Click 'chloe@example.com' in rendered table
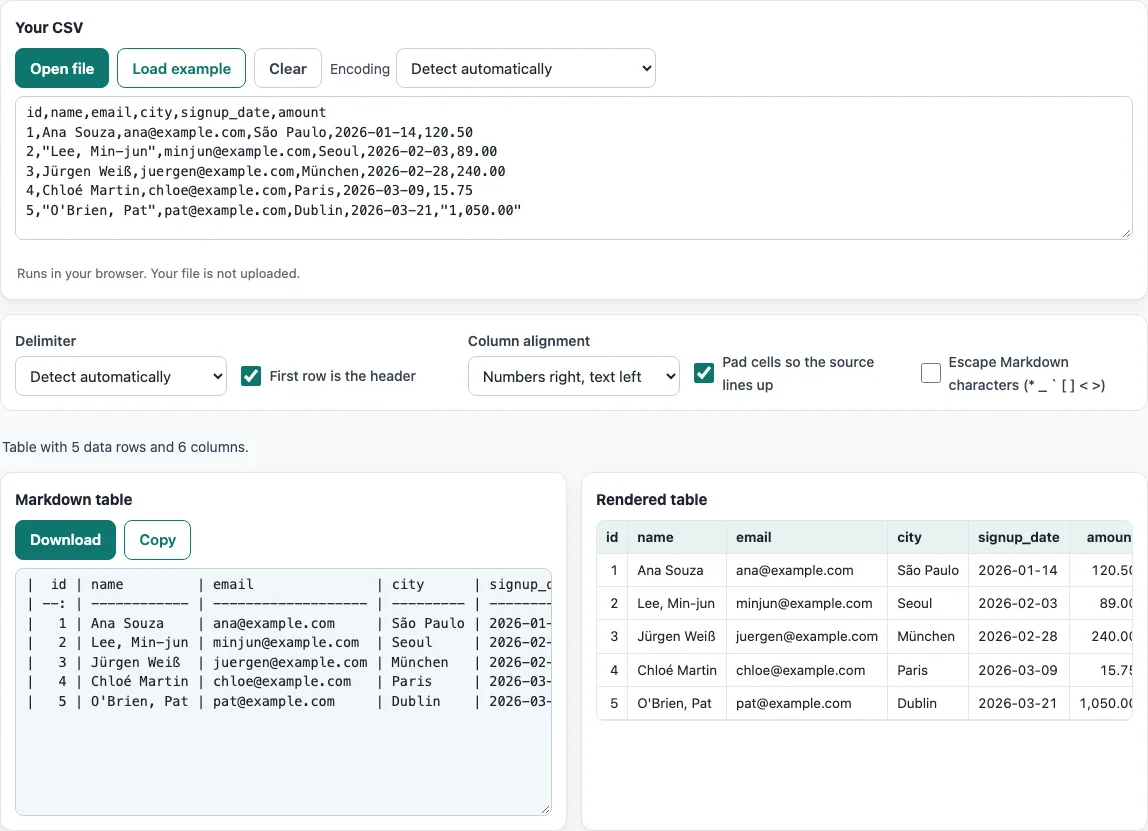Viewport: 1148px width, 831px height. tap(807, 670)
